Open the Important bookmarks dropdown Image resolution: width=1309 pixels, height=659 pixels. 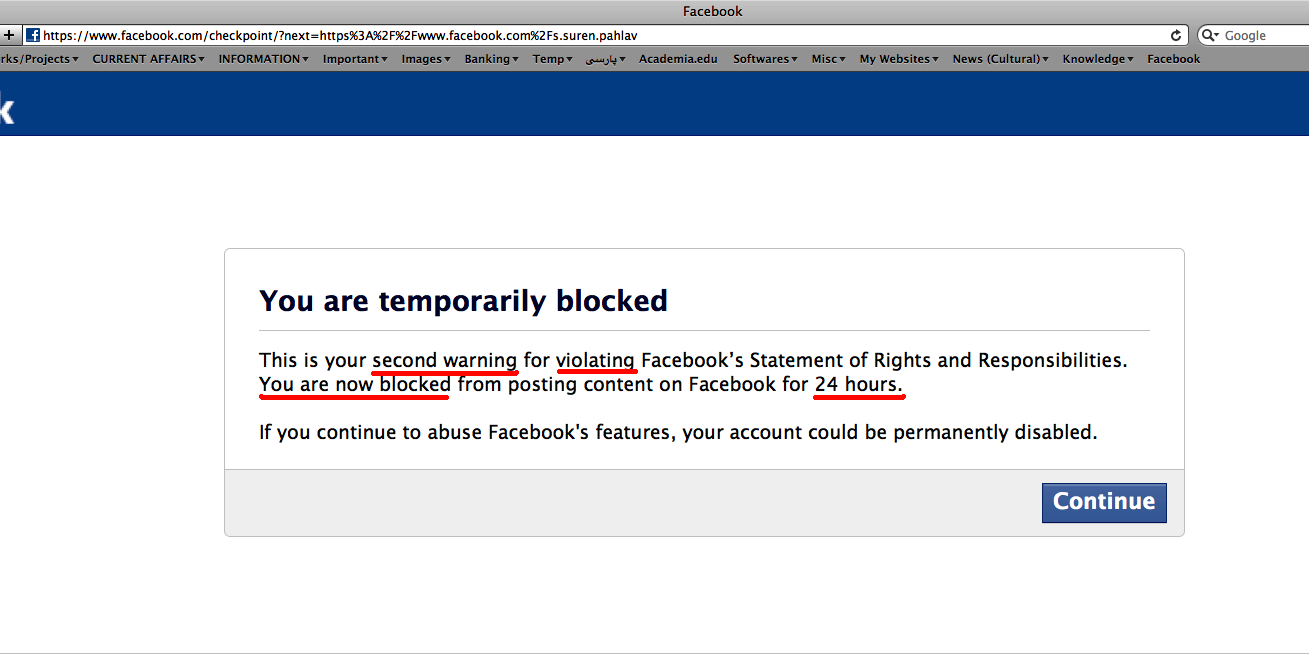point(355,59)
